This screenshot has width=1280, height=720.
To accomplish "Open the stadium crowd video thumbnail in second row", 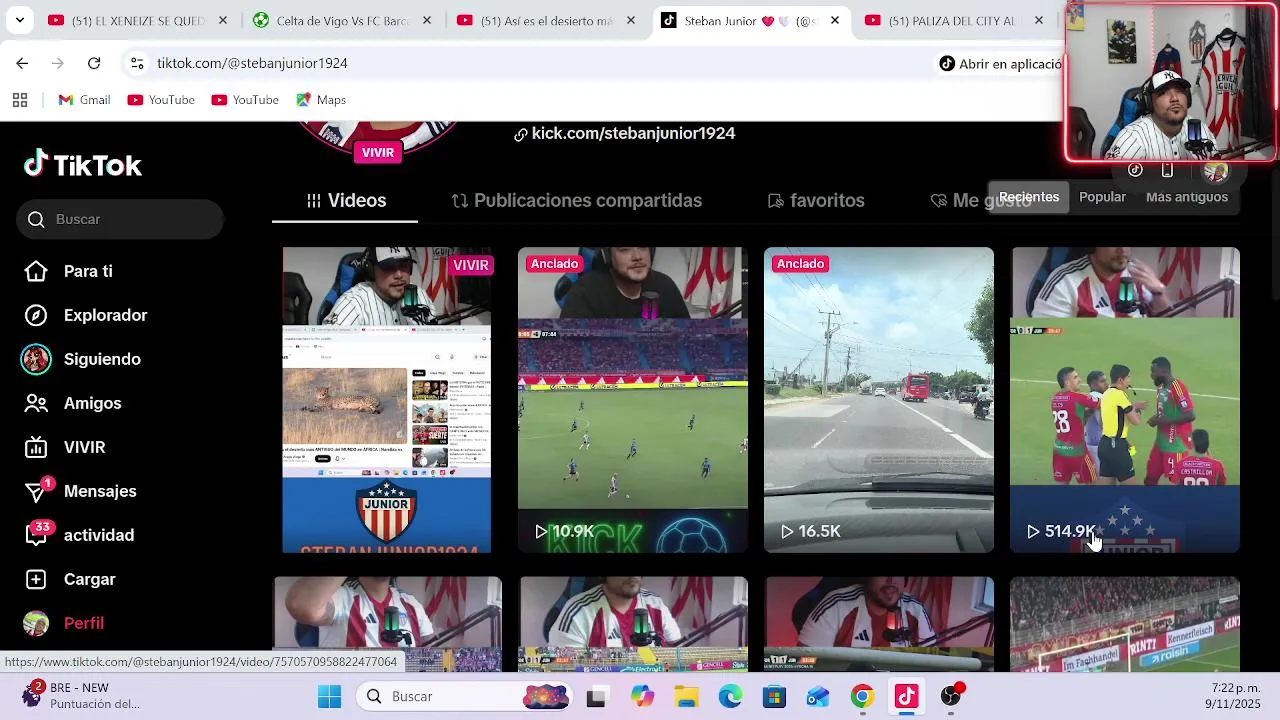I will coord(1125,624).
